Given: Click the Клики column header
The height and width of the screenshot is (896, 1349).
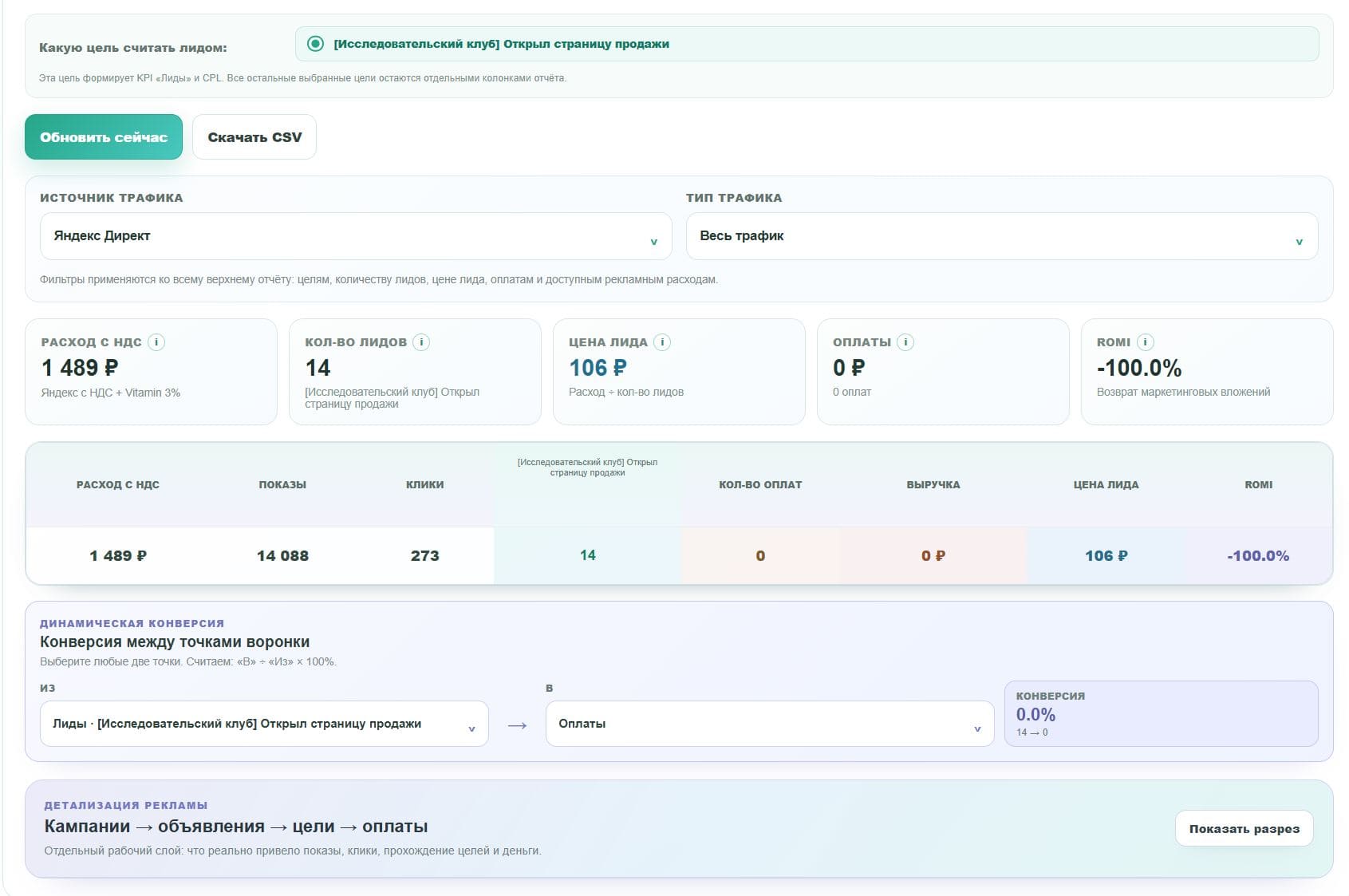Looking at the screenshot, I should (x=425, y=485).
